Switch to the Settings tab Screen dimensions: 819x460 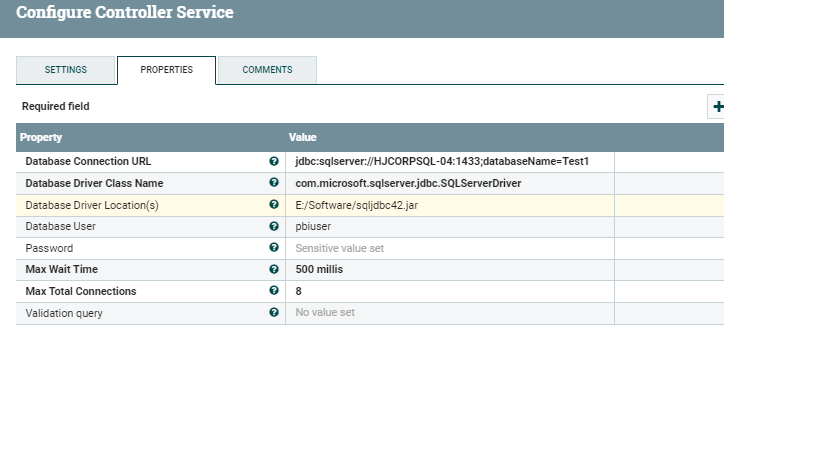point(66,70)
